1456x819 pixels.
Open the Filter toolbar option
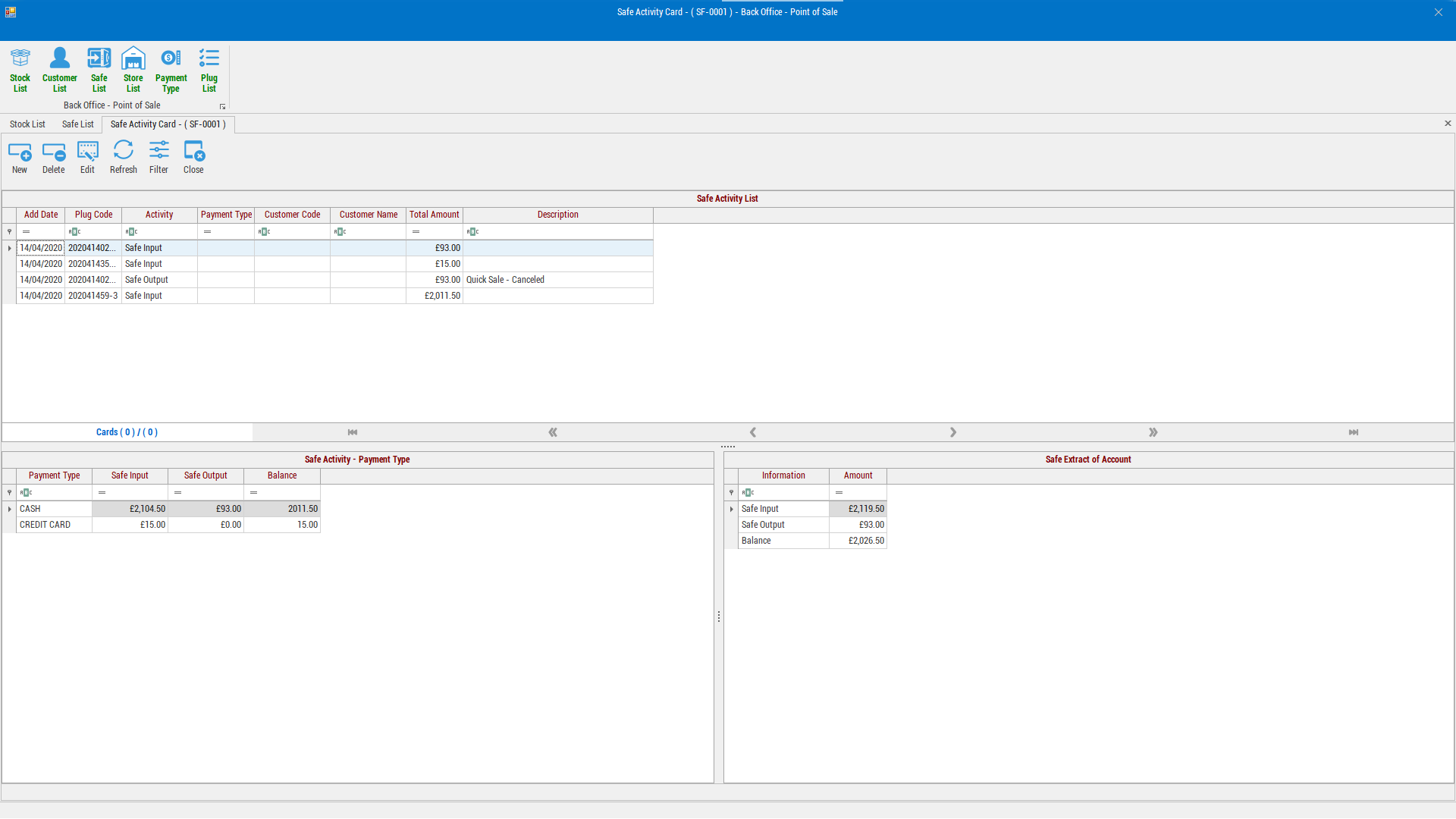pyautogui.click(x=158, y=157)
